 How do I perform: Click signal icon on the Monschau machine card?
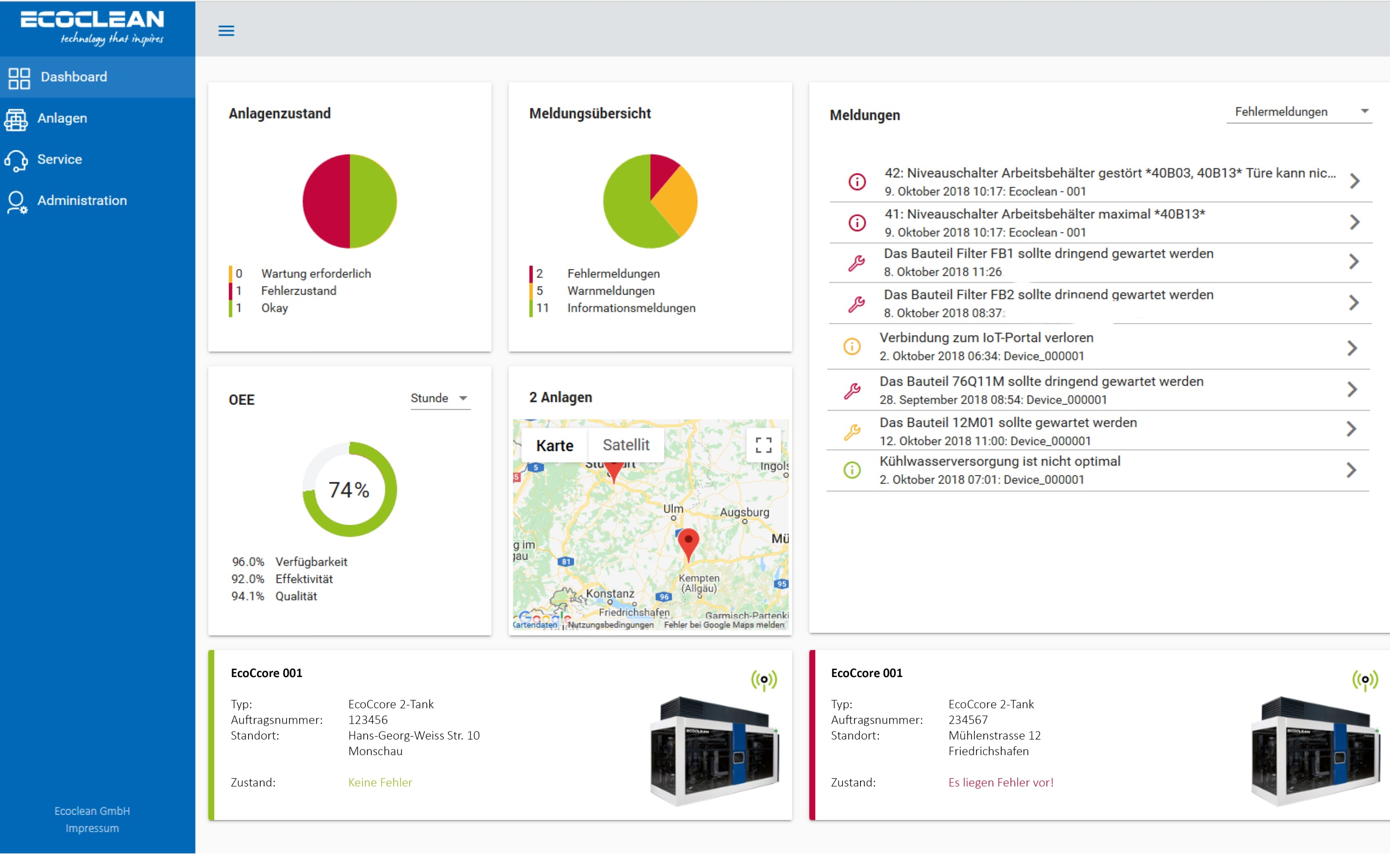[763, 680]
